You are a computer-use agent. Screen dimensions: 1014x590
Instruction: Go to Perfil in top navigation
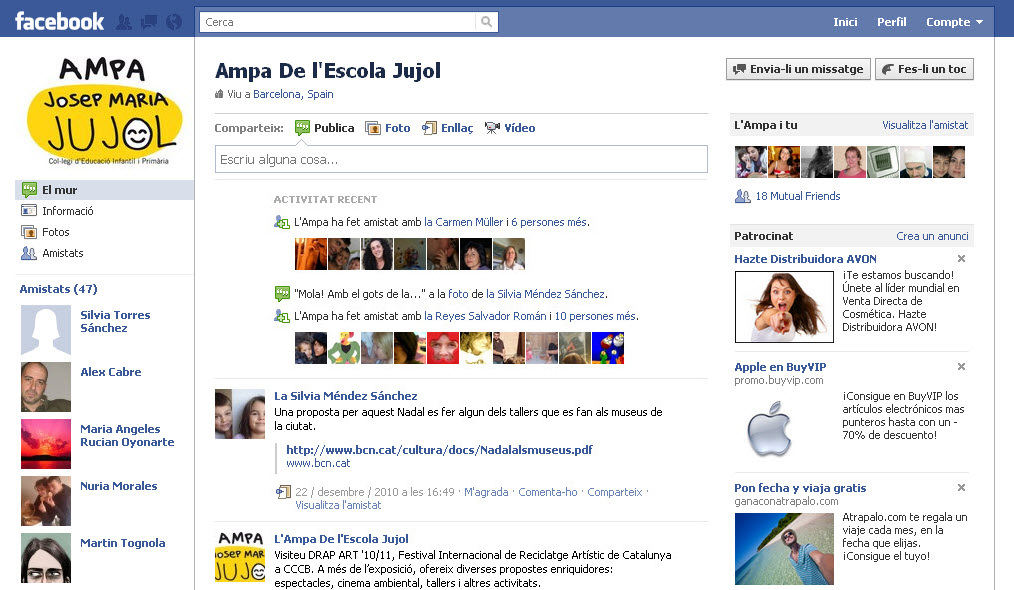[x=891, y=22]
